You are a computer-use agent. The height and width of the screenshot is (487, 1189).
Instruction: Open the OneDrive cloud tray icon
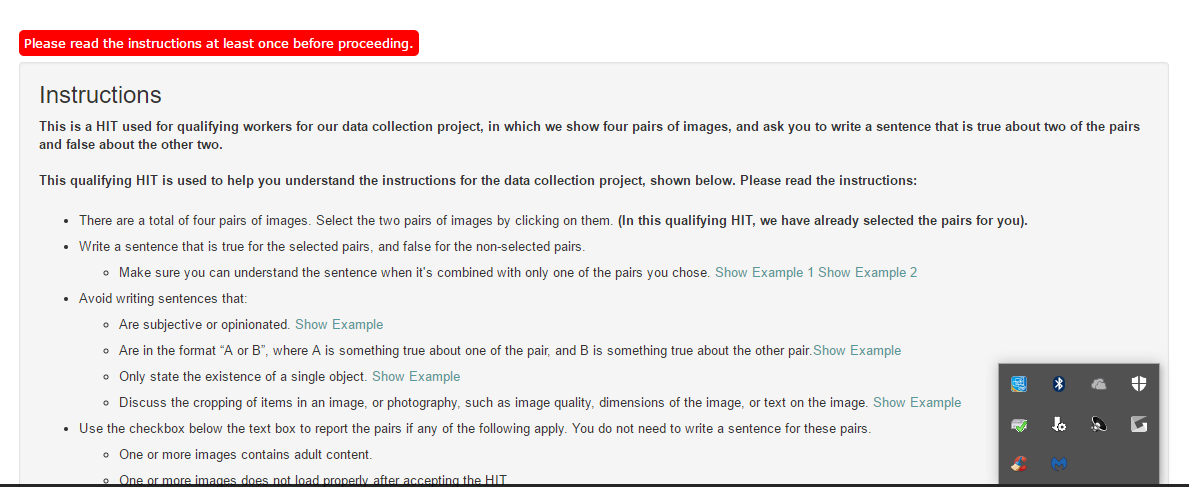coord(1099,385)
